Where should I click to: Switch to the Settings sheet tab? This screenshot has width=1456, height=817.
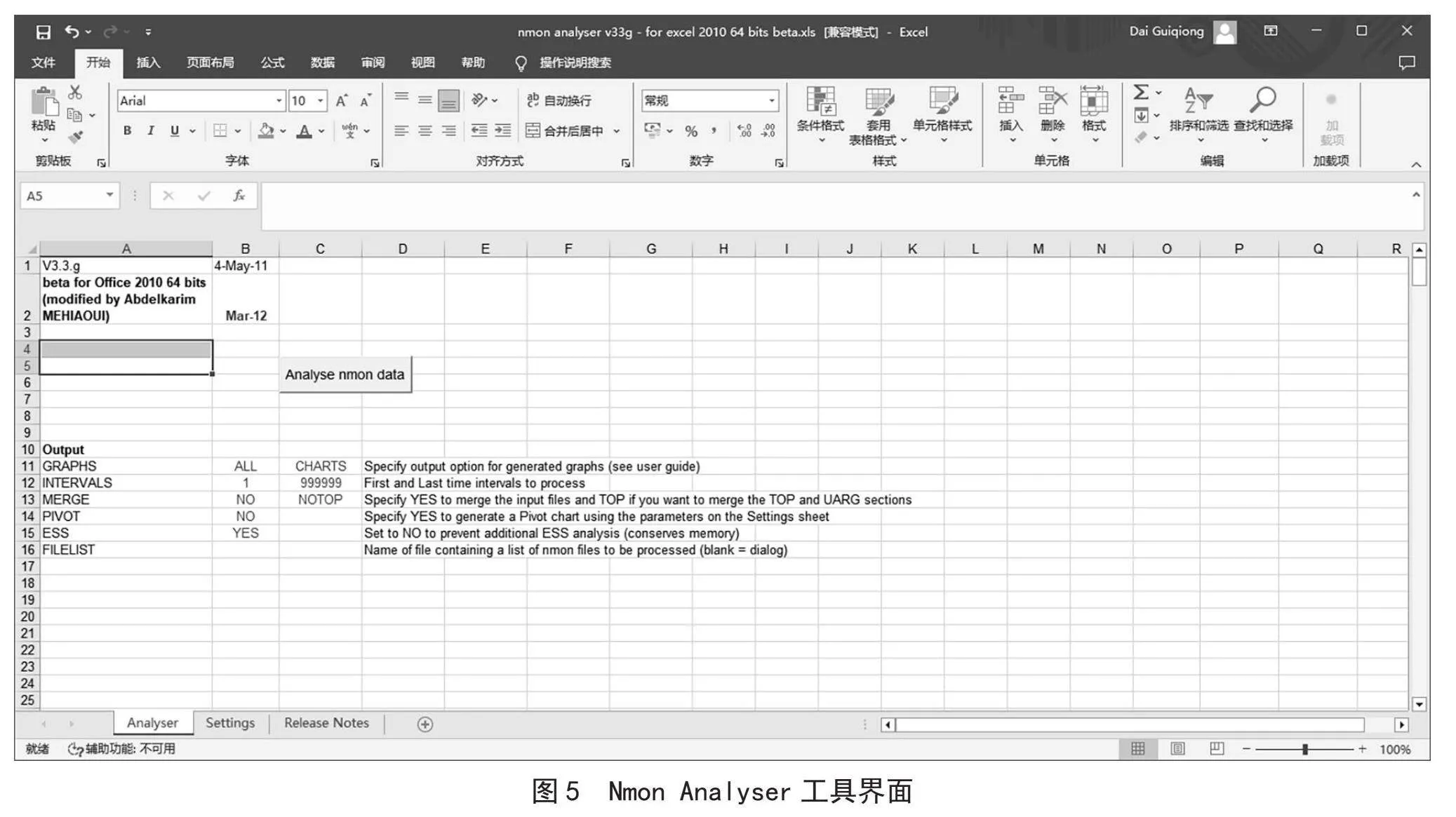pyautogui.click(x=230, y=723)
